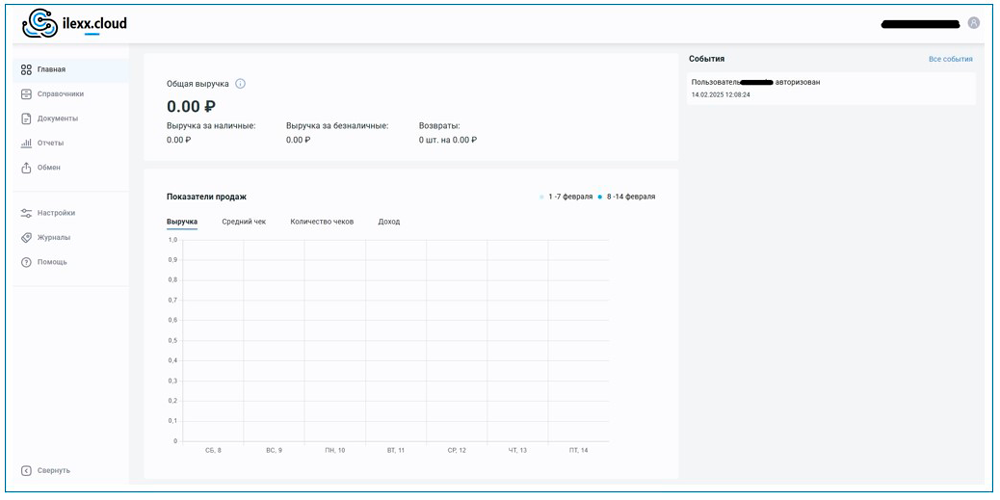Select the Выручка chart tab
Viewport: 1000px width, 500px height.
pyautogui.click(x=182, y=221)
